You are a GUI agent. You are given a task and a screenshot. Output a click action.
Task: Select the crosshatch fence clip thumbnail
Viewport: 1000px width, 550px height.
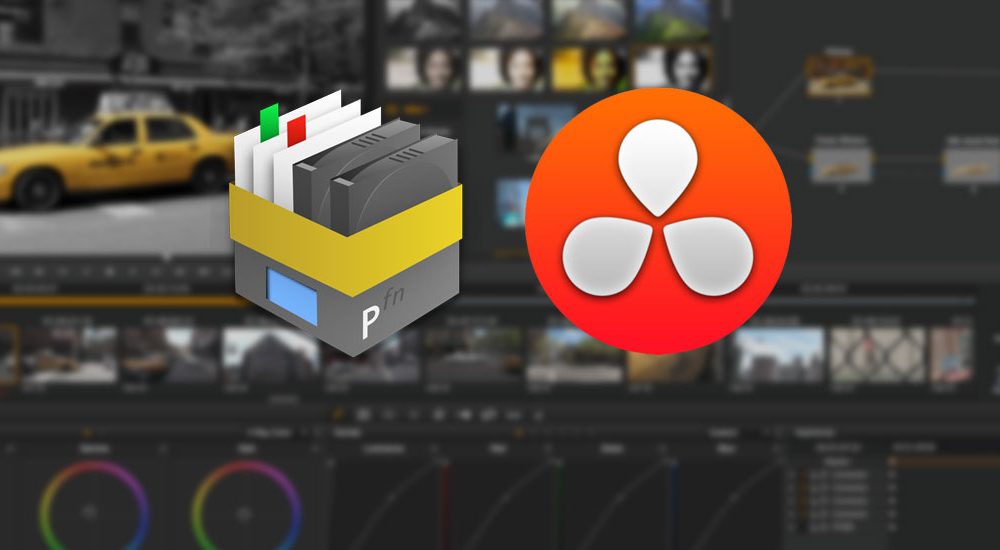click(x=877, y=355)
